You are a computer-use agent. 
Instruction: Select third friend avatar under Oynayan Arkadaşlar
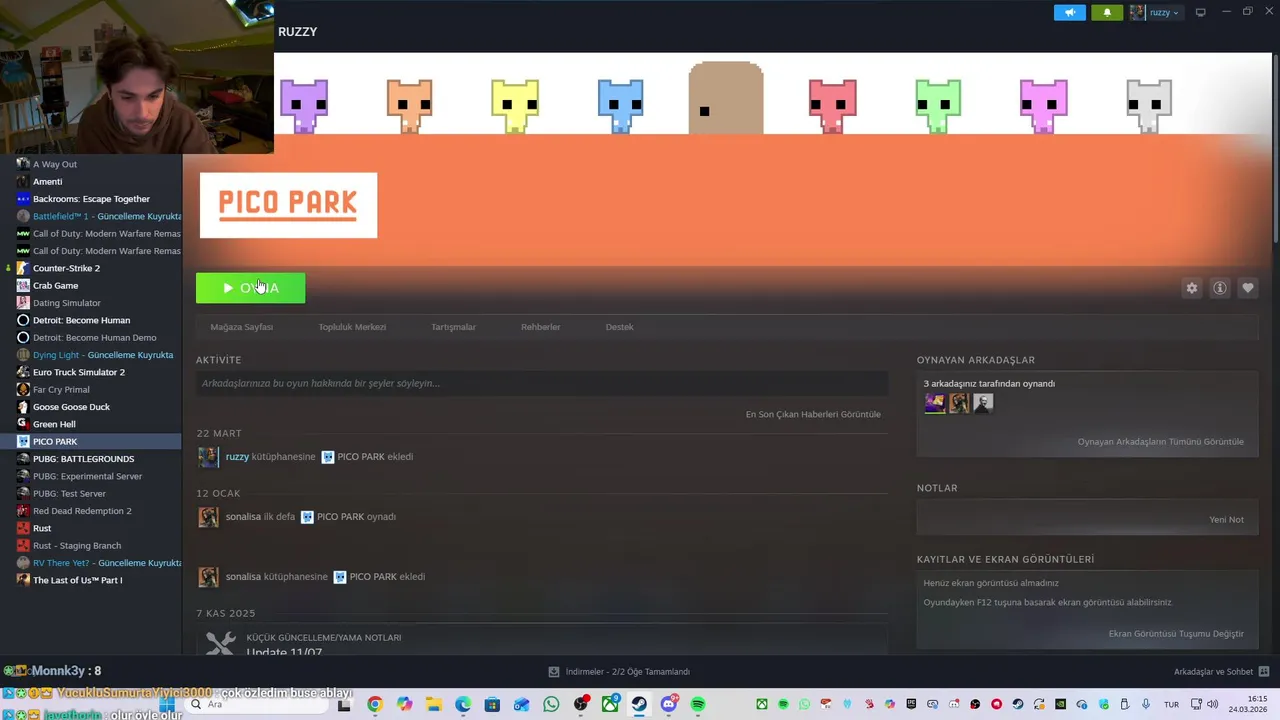tap(983, 403)
